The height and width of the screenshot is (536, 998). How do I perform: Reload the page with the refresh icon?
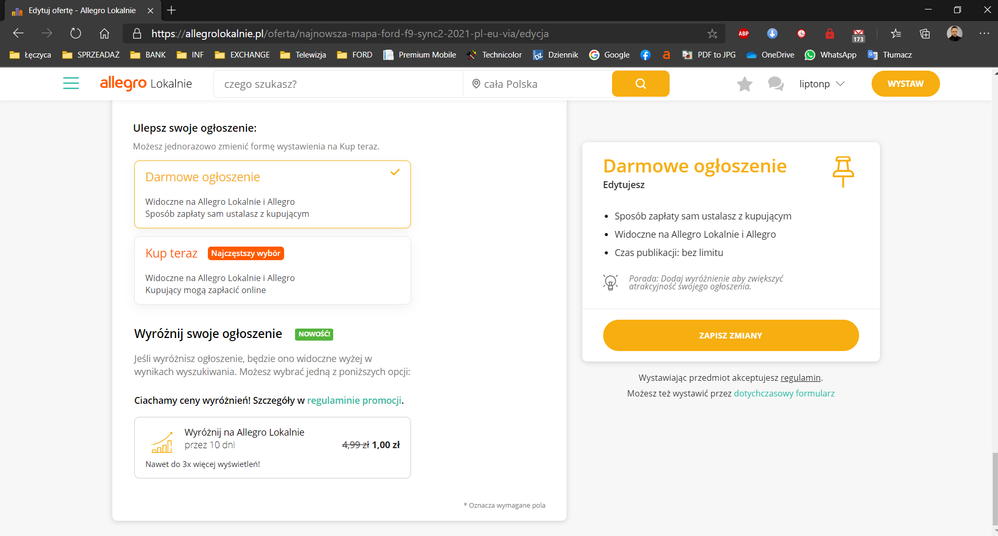pyautogui.click(x=75, y=33)
